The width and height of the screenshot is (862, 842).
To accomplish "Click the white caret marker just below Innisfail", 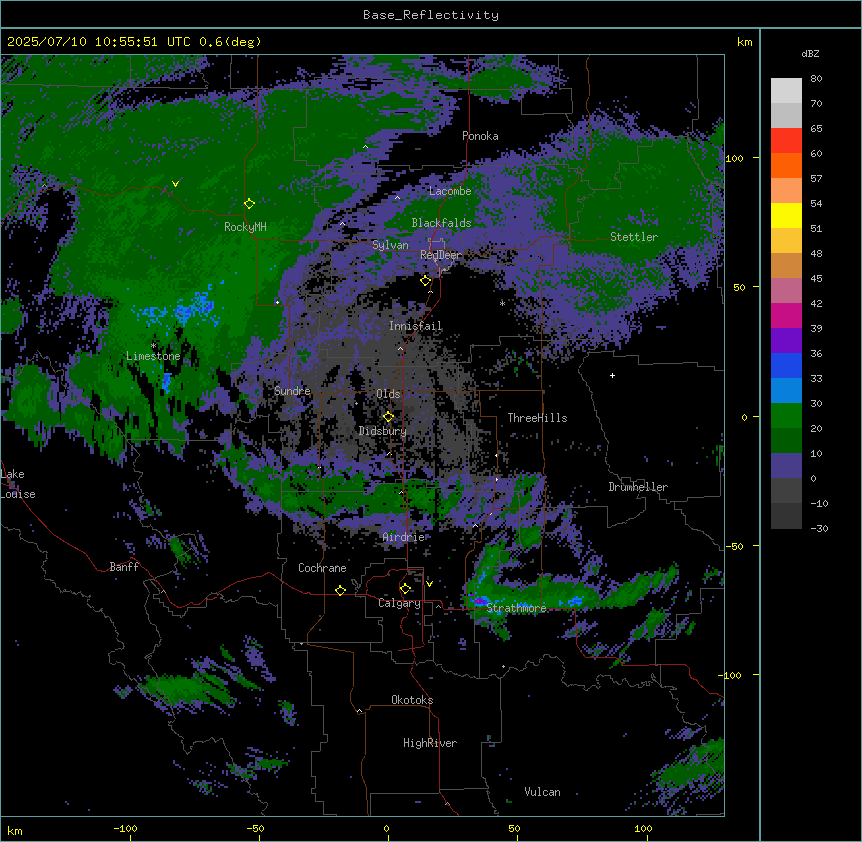I will click(400, 348).
